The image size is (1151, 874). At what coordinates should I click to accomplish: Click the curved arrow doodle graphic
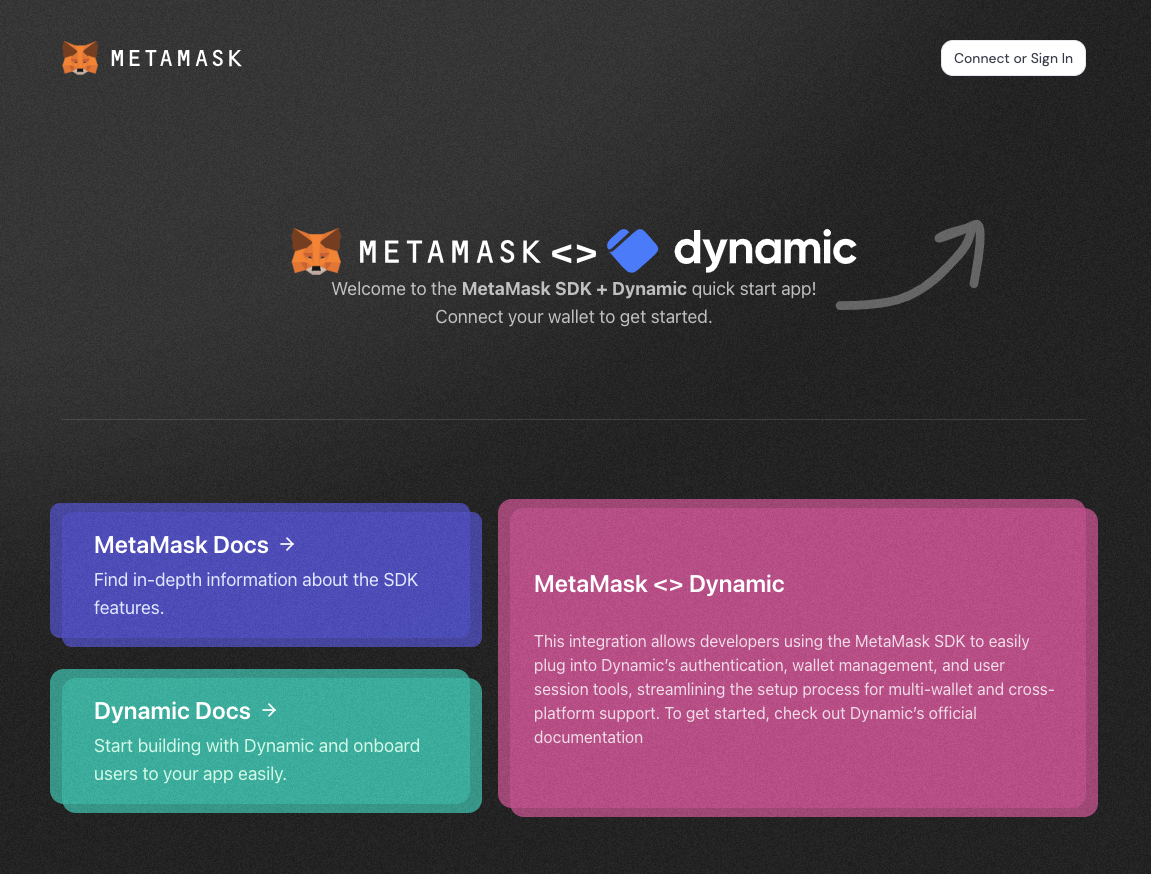912,263
